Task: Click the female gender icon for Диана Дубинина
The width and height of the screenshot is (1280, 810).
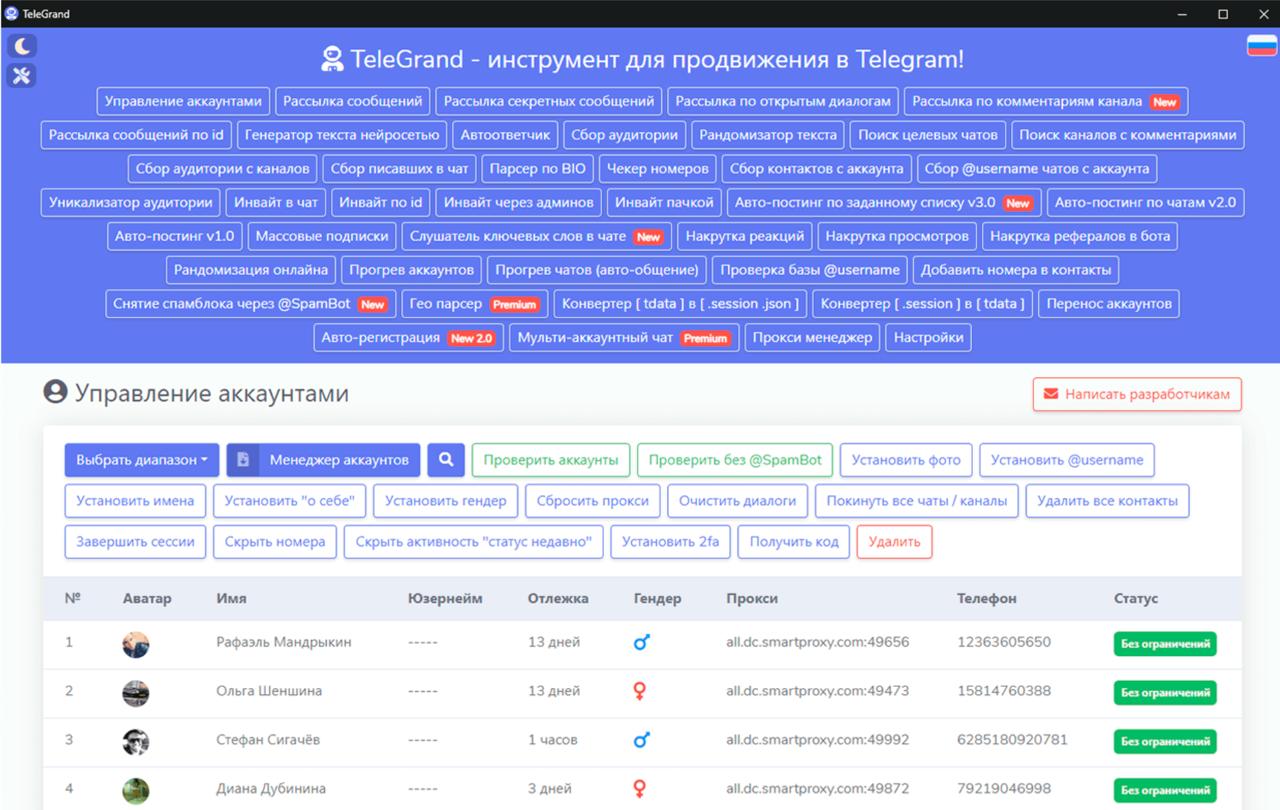Action: 641,789
